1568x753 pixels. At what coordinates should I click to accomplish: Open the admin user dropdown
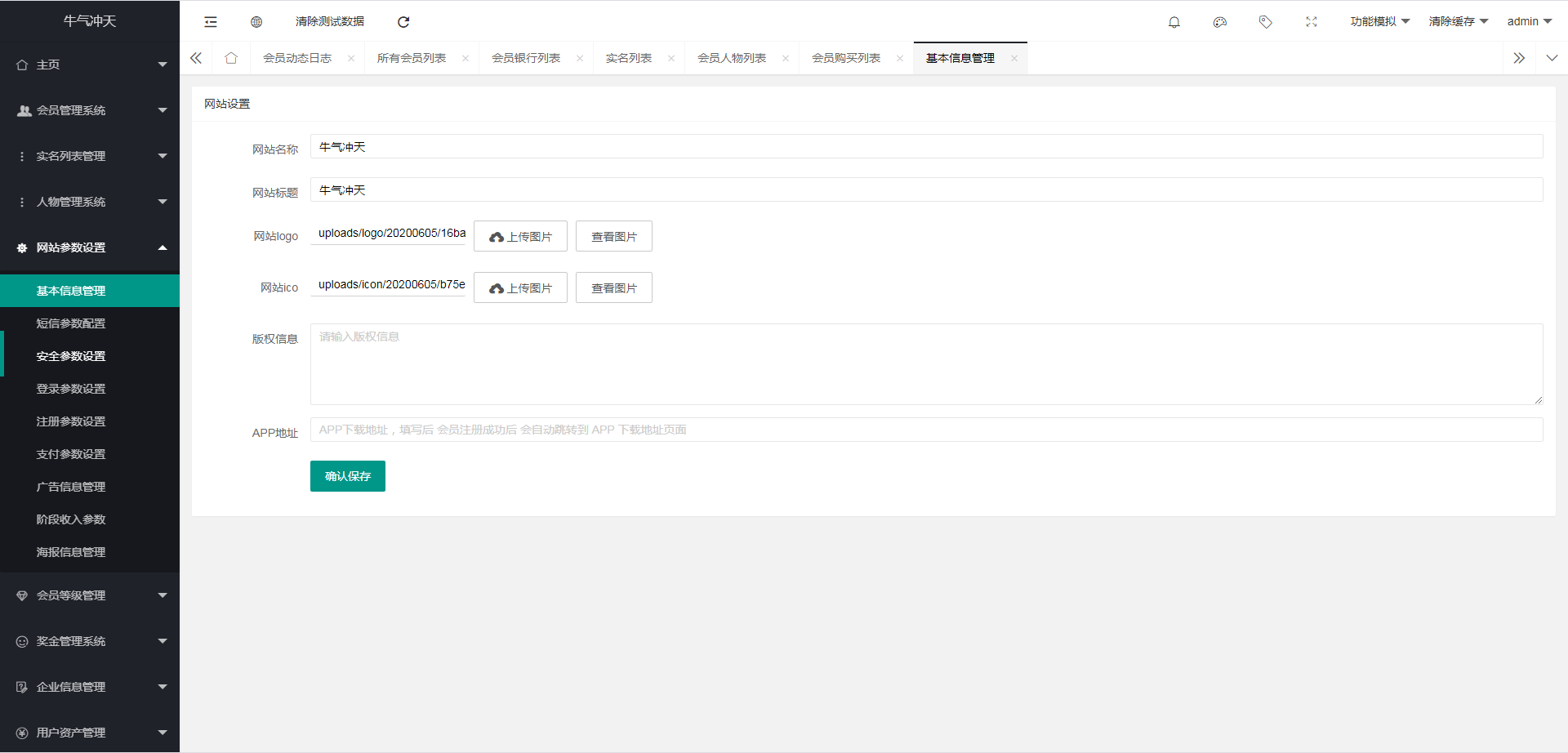pyautogui.click(x=1529, y=22)
